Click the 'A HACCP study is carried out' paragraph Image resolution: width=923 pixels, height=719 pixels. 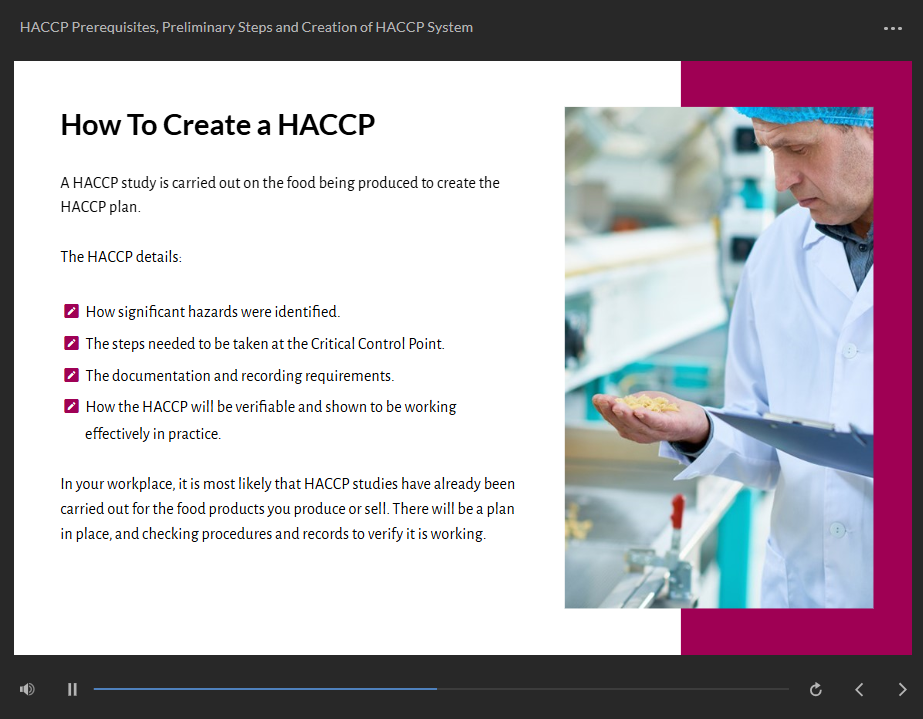(280, 195)
